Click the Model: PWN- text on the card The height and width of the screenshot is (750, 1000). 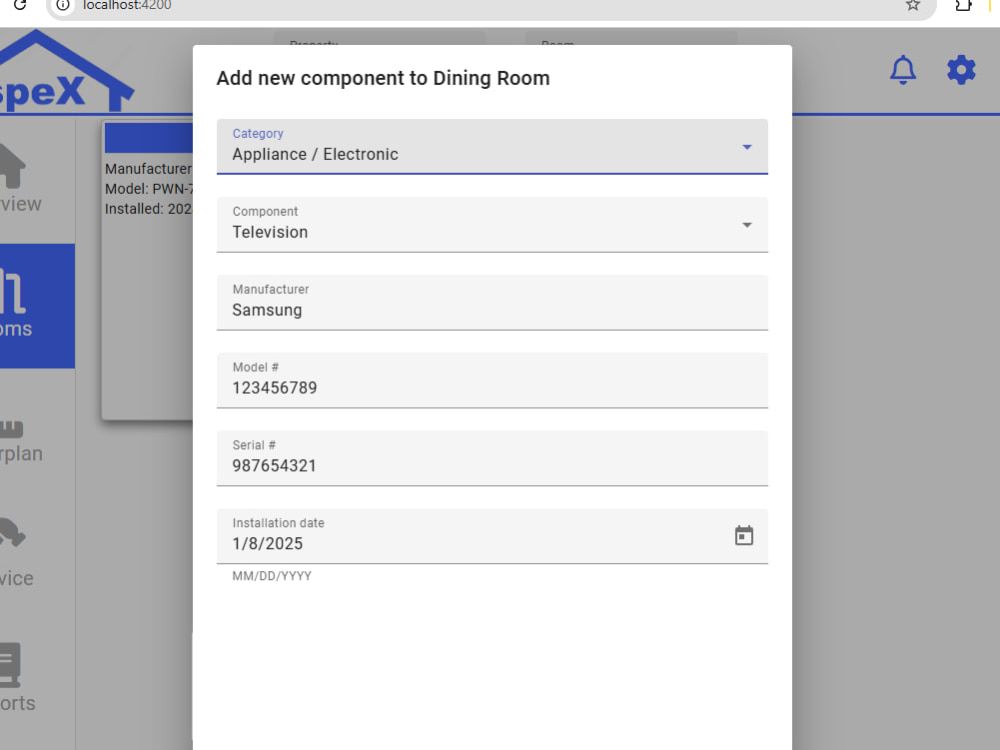click(x=149, y=189)
